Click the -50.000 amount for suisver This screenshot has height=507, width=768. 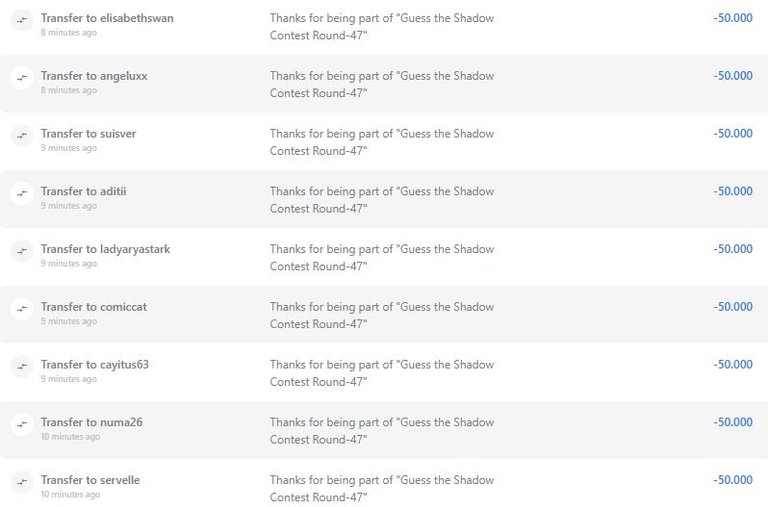733,134
